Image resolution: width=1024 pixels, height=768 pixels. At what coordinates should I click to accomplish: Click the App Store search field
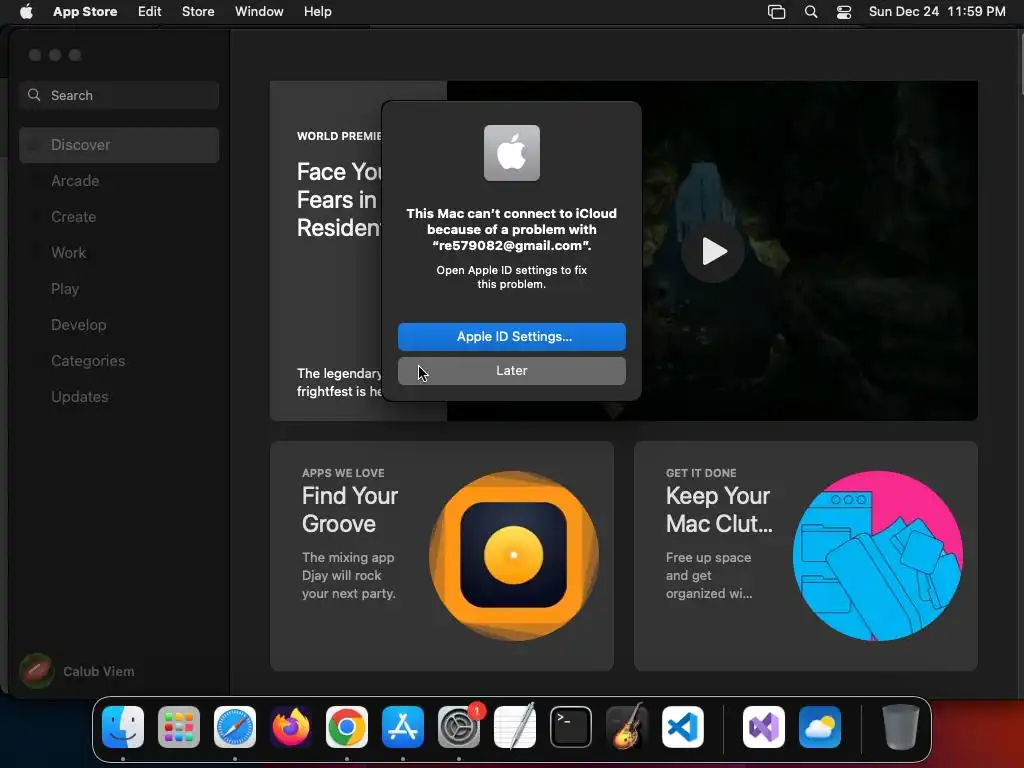[x=119, y=95]
